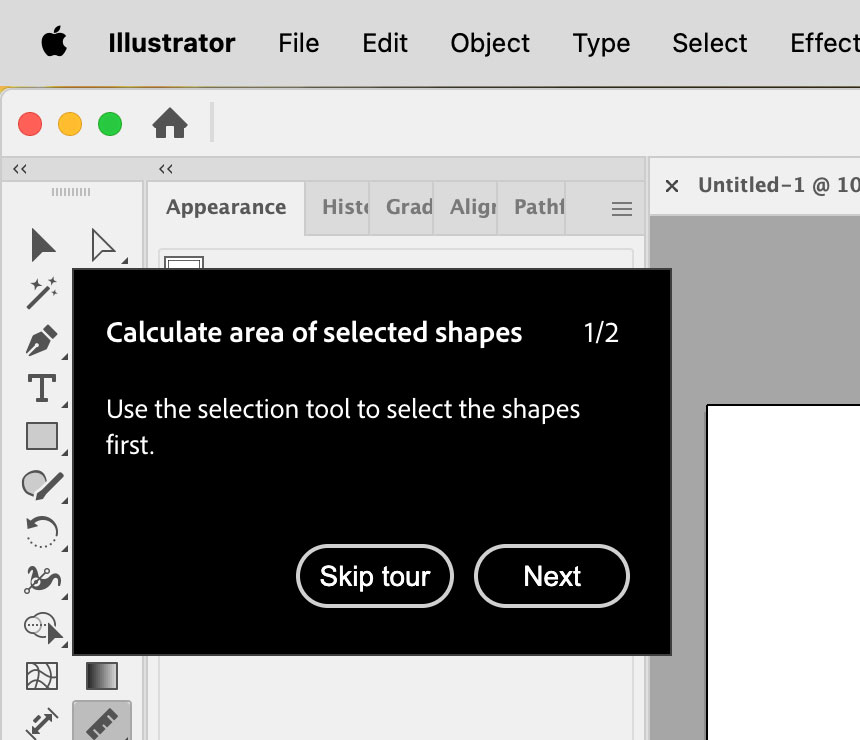Collapse the left toolbar with its chevron
860x740 pixels.
[x=18, y=169]
